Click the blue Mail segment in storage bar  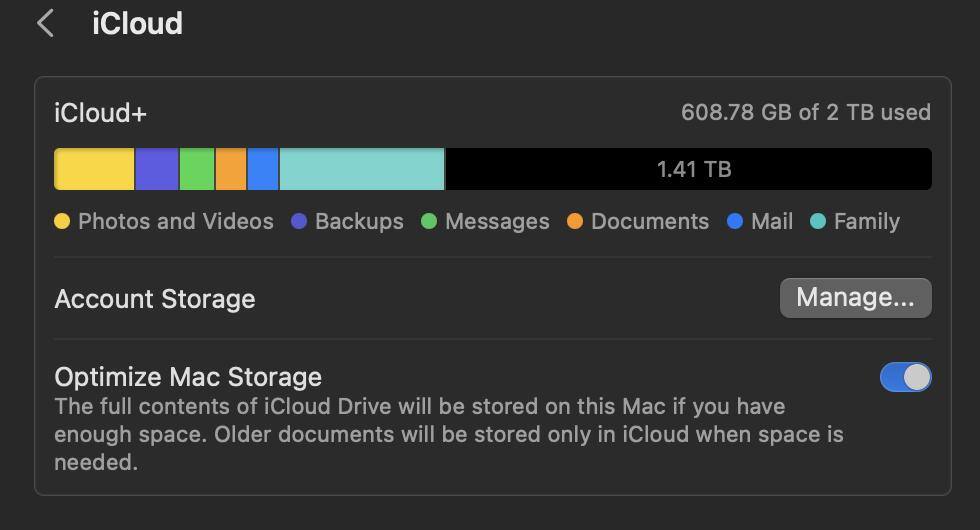263,169
